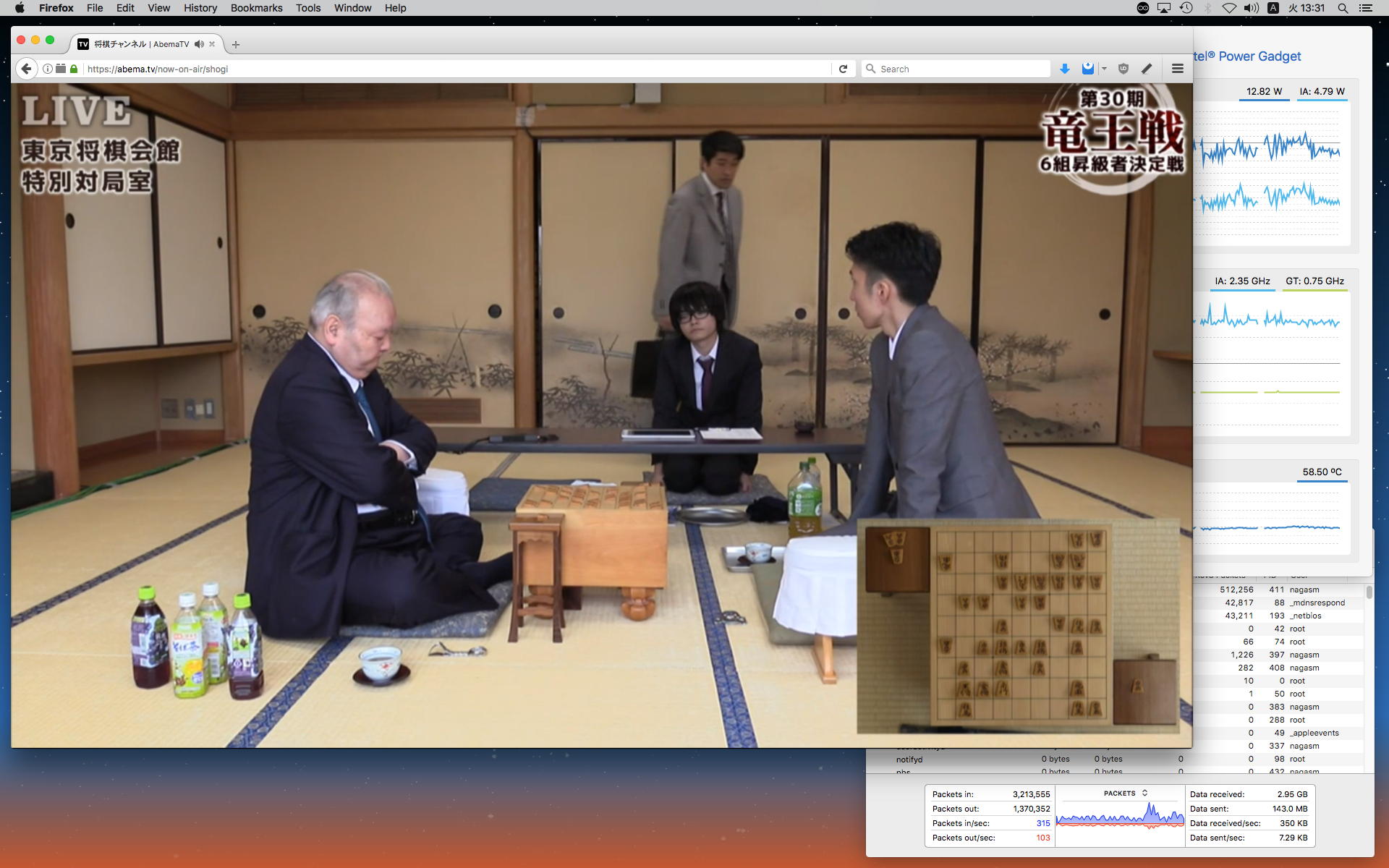Open the Firefox downloads arrow
This screenshot has width=1389, height=868.
1064,69
